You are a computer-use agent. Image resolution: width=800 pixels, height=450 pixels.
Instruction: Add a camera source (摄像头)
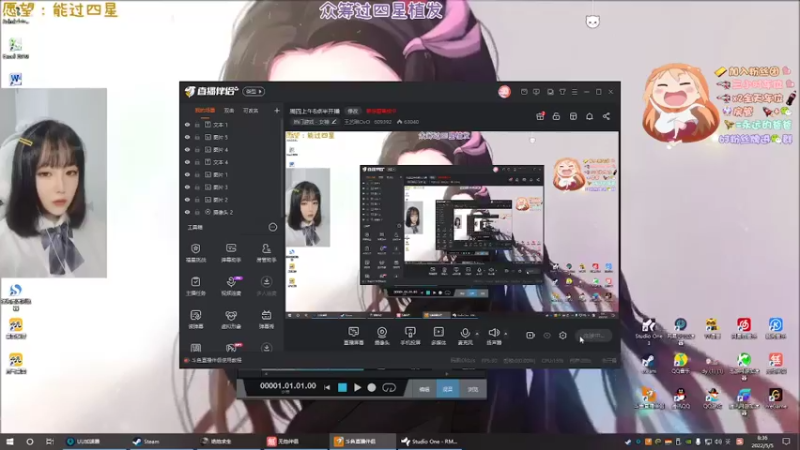coord(382,336)
